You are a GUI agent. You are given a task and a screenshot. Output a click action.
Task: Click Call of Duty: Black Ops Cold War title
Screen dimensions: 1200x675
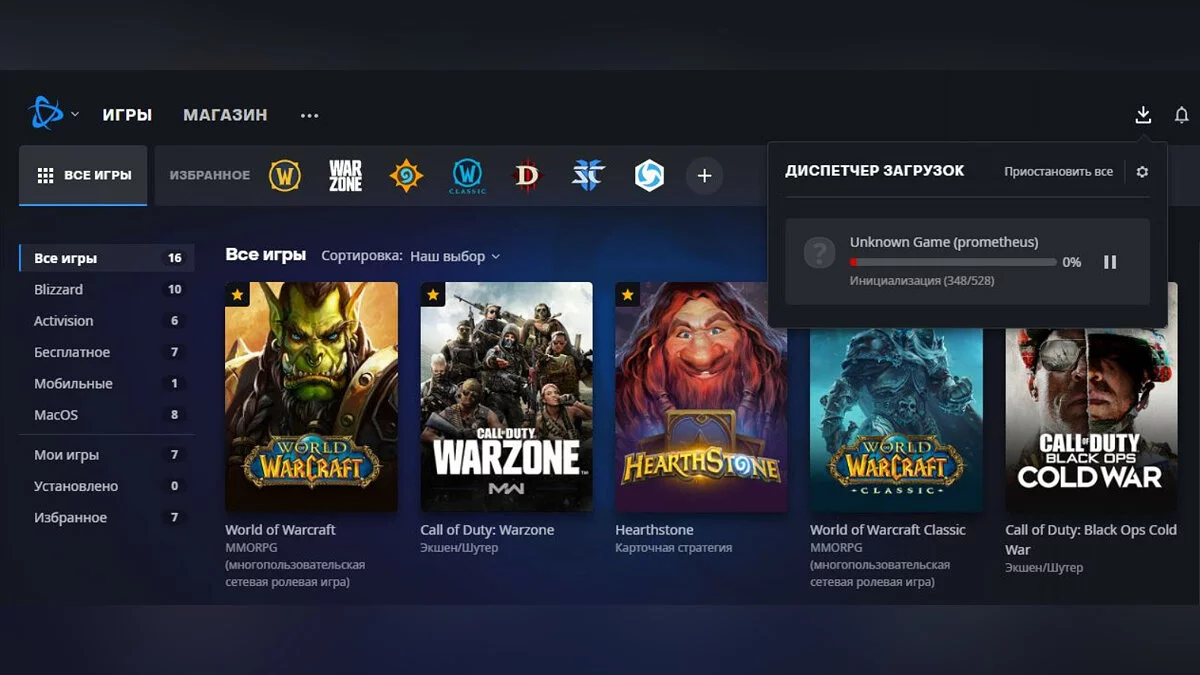[1091, 539]
